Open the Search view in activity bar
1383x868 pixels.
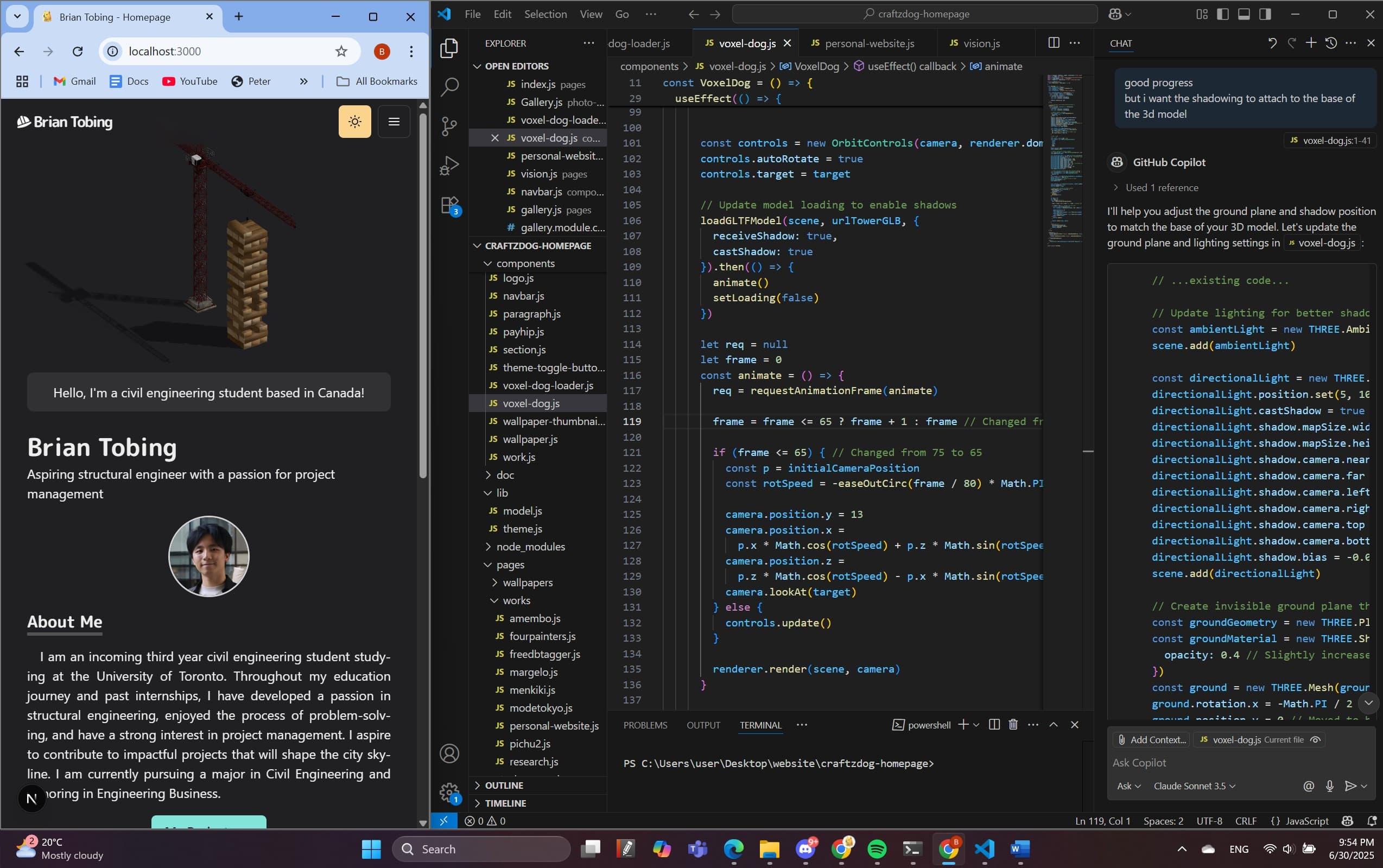tap(449, 87)
